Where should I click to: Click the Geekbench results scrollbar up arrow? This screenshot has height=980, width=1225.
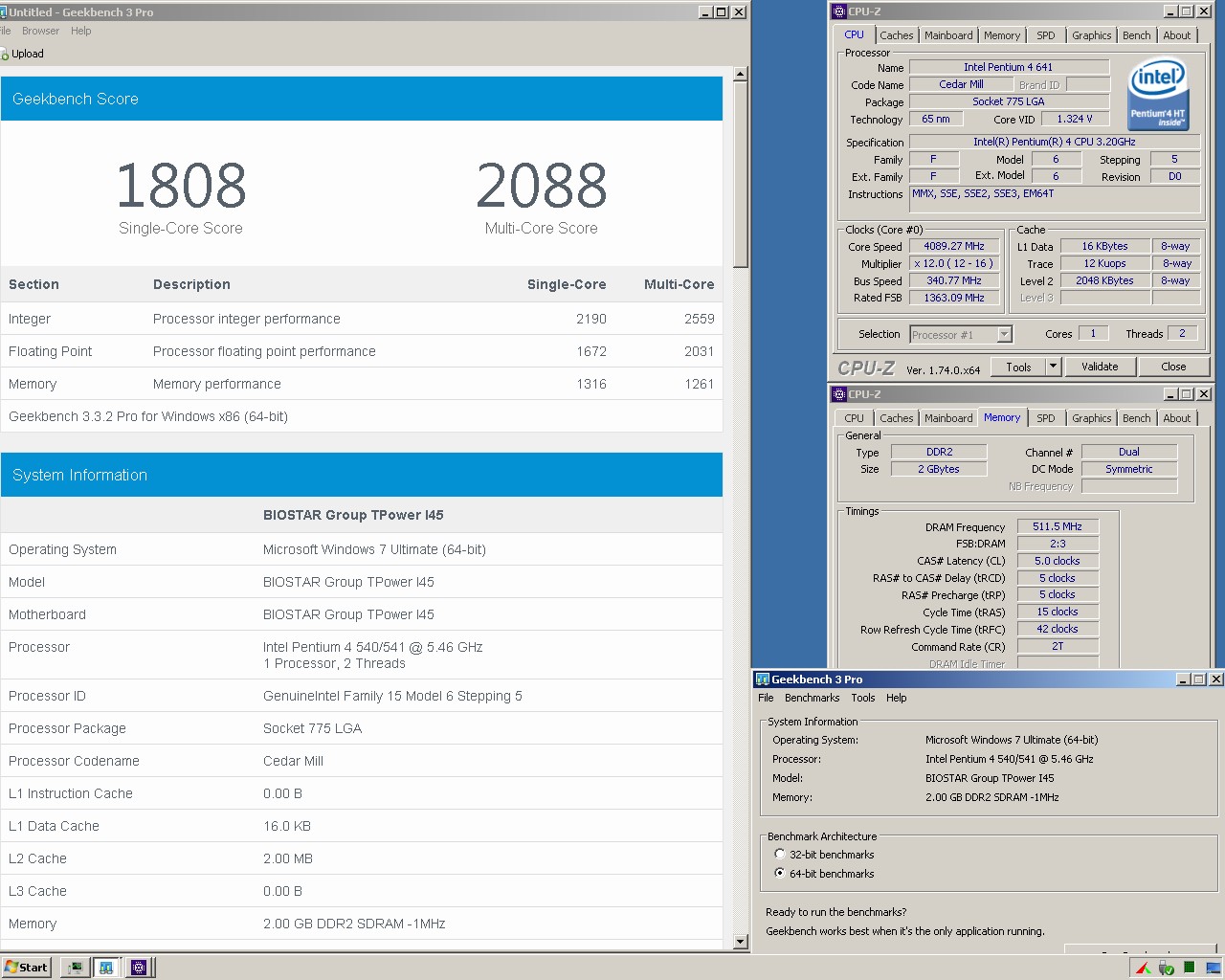coord(740,74)
